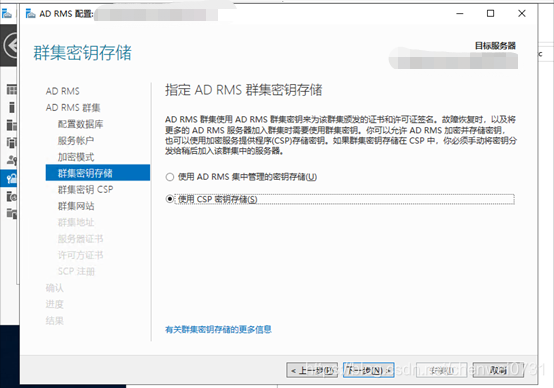The image size is (554, 388).
Task: Click AD RMS configuration window title icon
Action: (x=30, y=13)
